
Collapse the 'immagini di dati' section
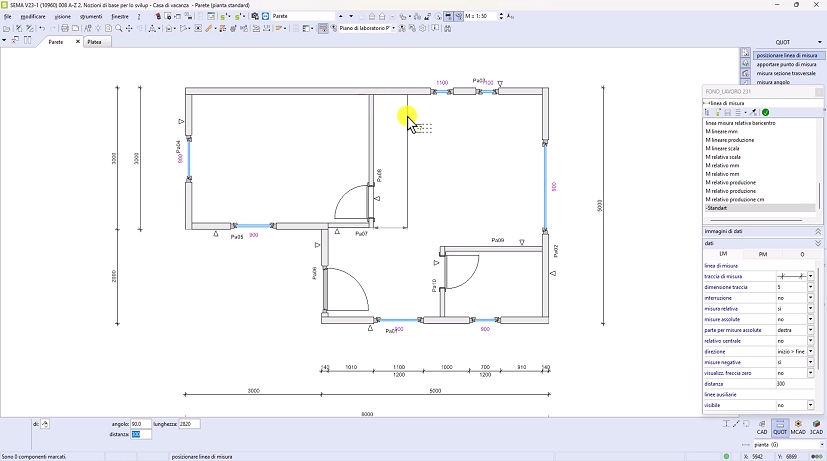tap(818, 231)
